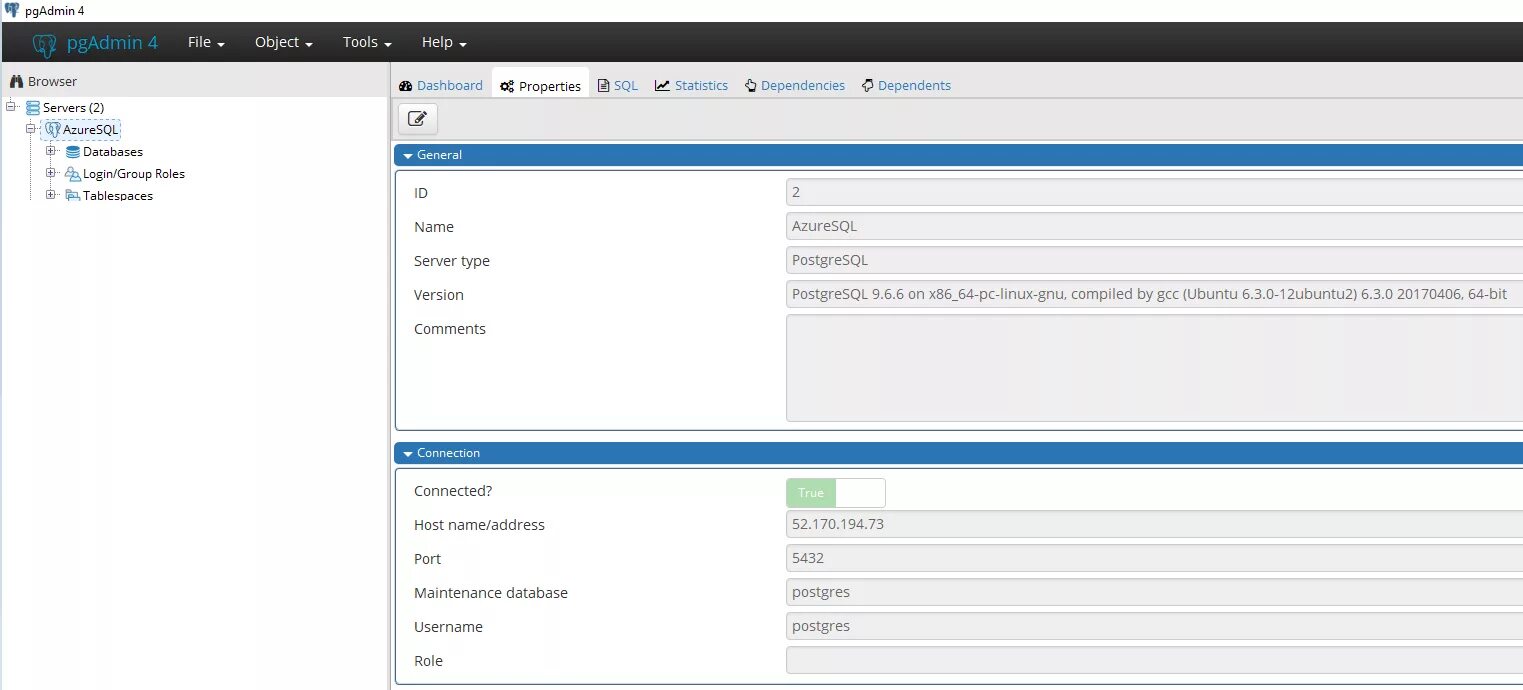Click the Username field showing postgres
Screen dimensions: 1523x690
pos(1154,626)
